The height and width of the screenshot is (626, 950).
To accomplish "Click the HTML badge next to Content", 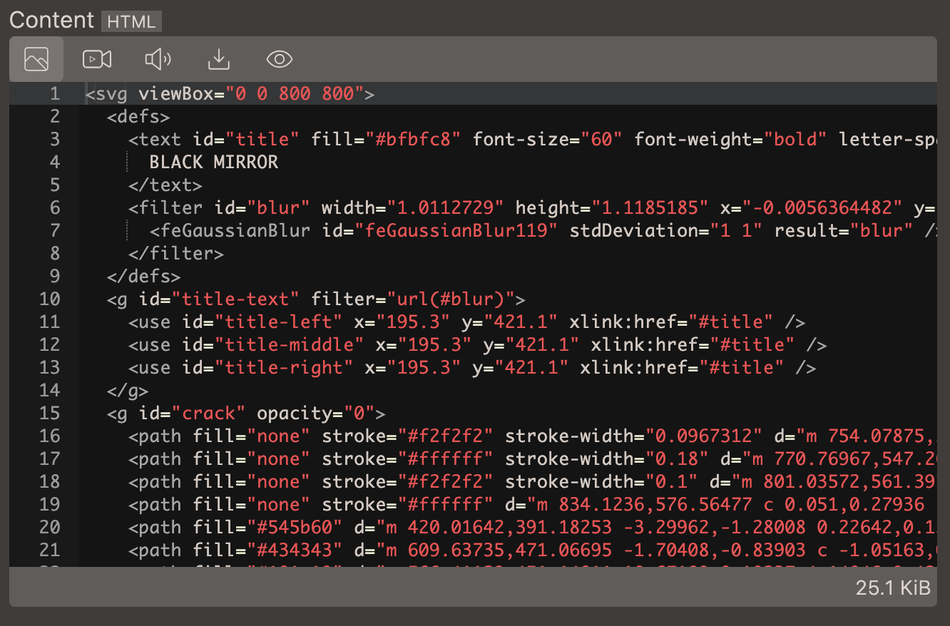I will coord(131,22).
